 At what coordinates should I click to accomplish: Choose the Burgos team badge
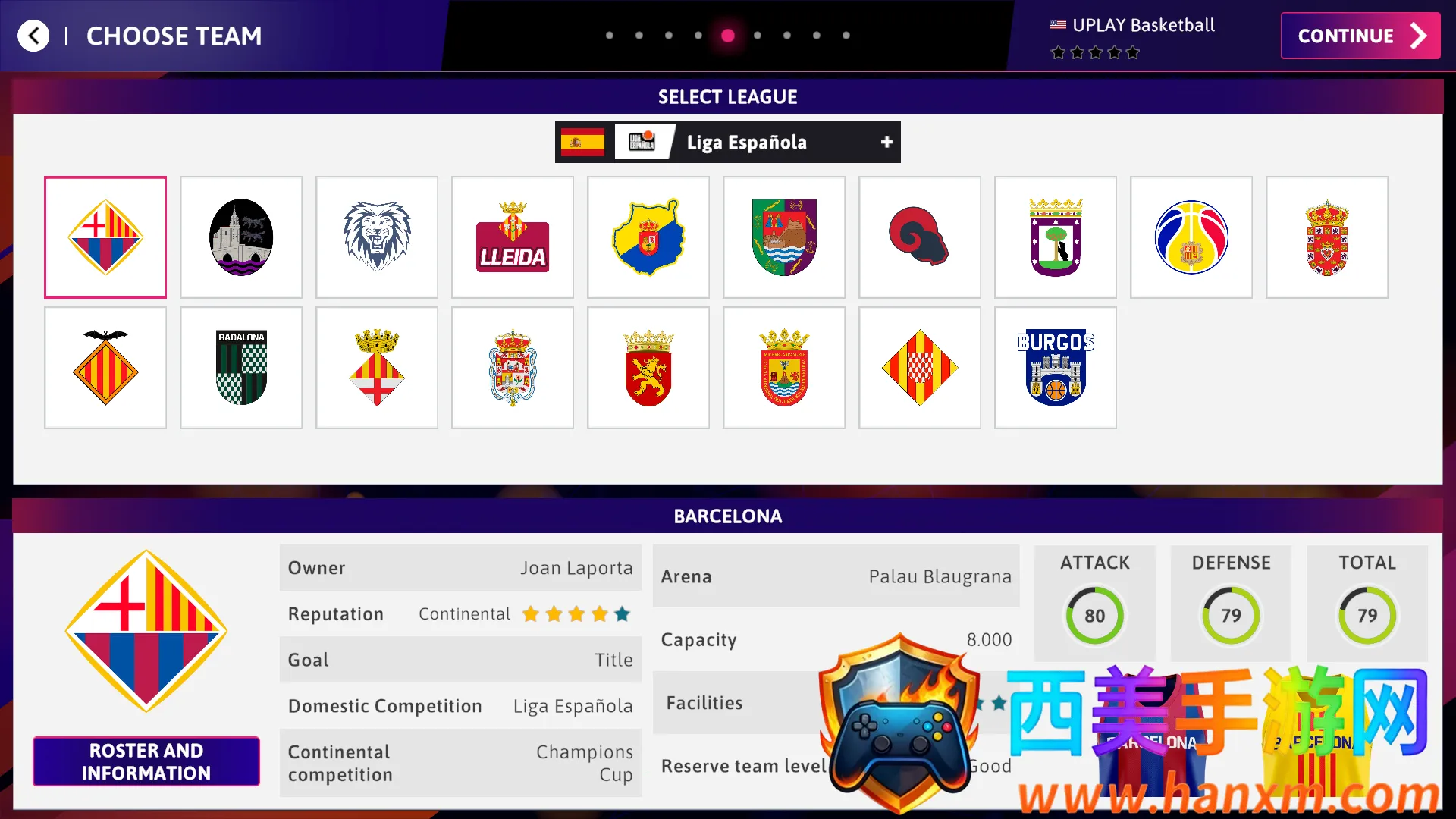point(1056,368)
